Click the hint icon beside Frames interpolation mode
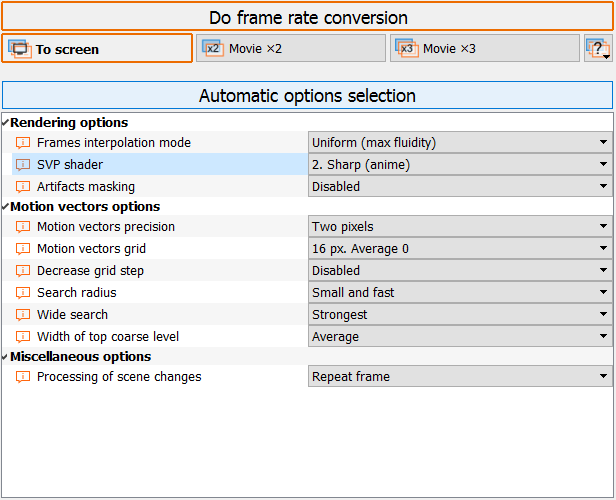Image resolution: width=616 pixels, height=500 pixels. click(x=23, y=143)
